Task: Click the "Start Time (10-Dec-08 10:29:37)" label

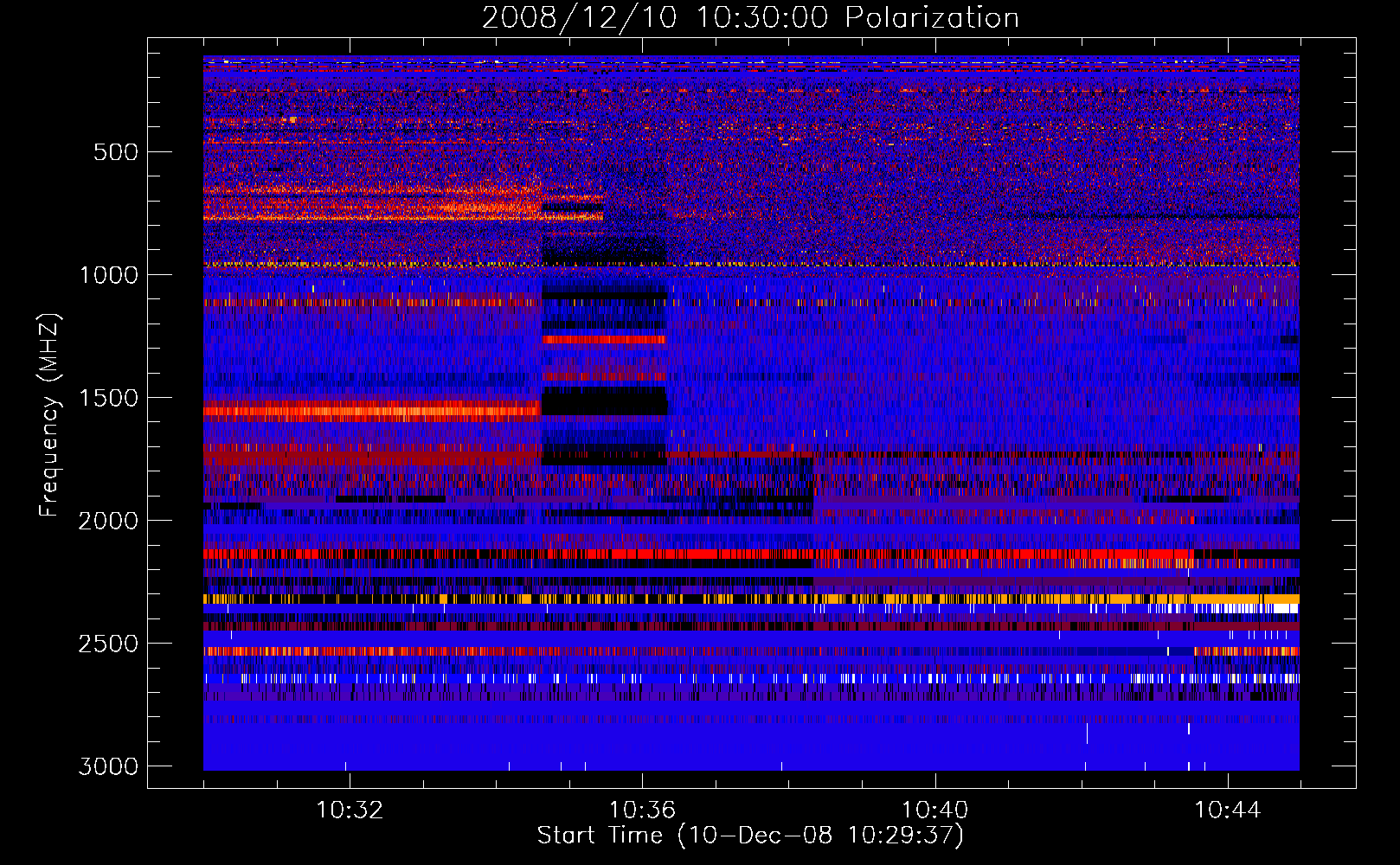Action: pos(750,836)
